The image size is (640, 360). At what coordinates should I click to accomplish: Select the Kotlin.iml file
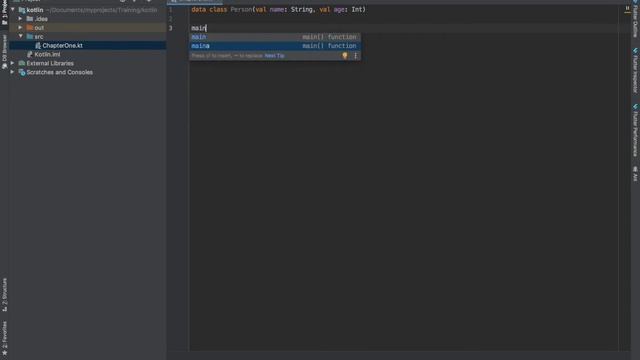coord(47,55)
